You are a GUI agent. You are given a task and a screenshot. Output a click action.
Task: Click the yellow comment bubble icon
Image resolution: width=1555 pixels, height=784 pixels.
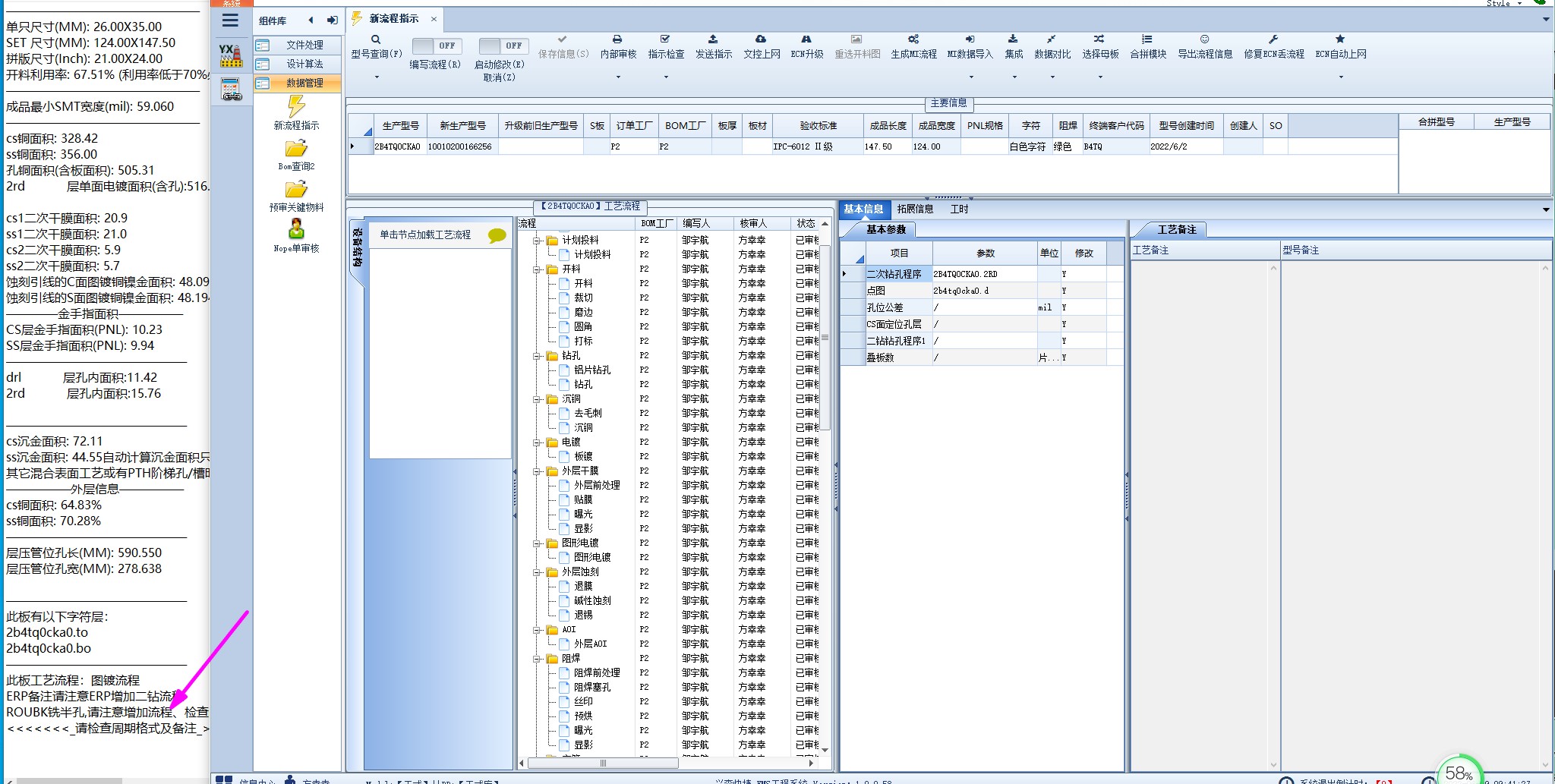tap(497, 235)
